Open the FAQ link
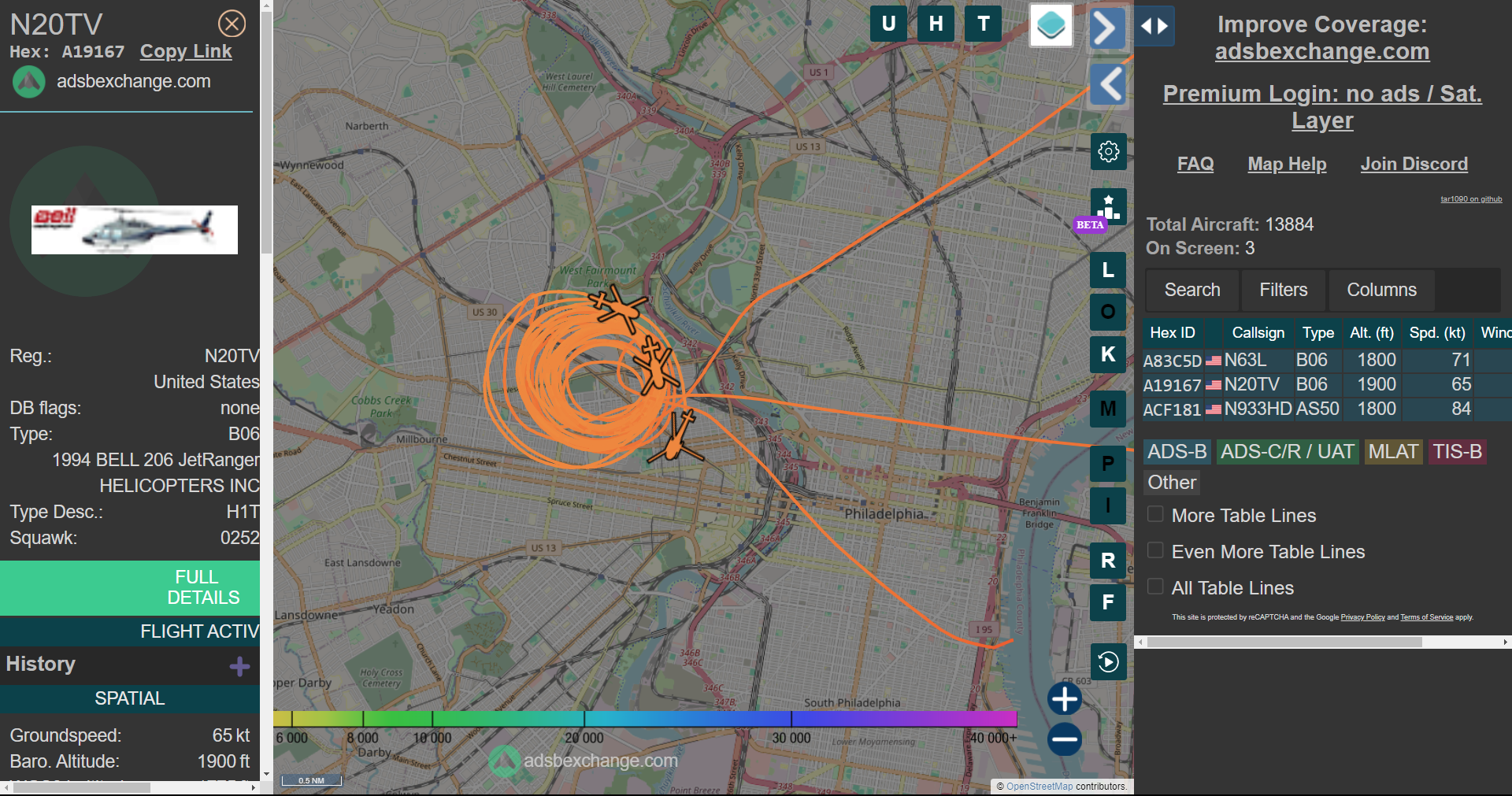 (1195, 164)
